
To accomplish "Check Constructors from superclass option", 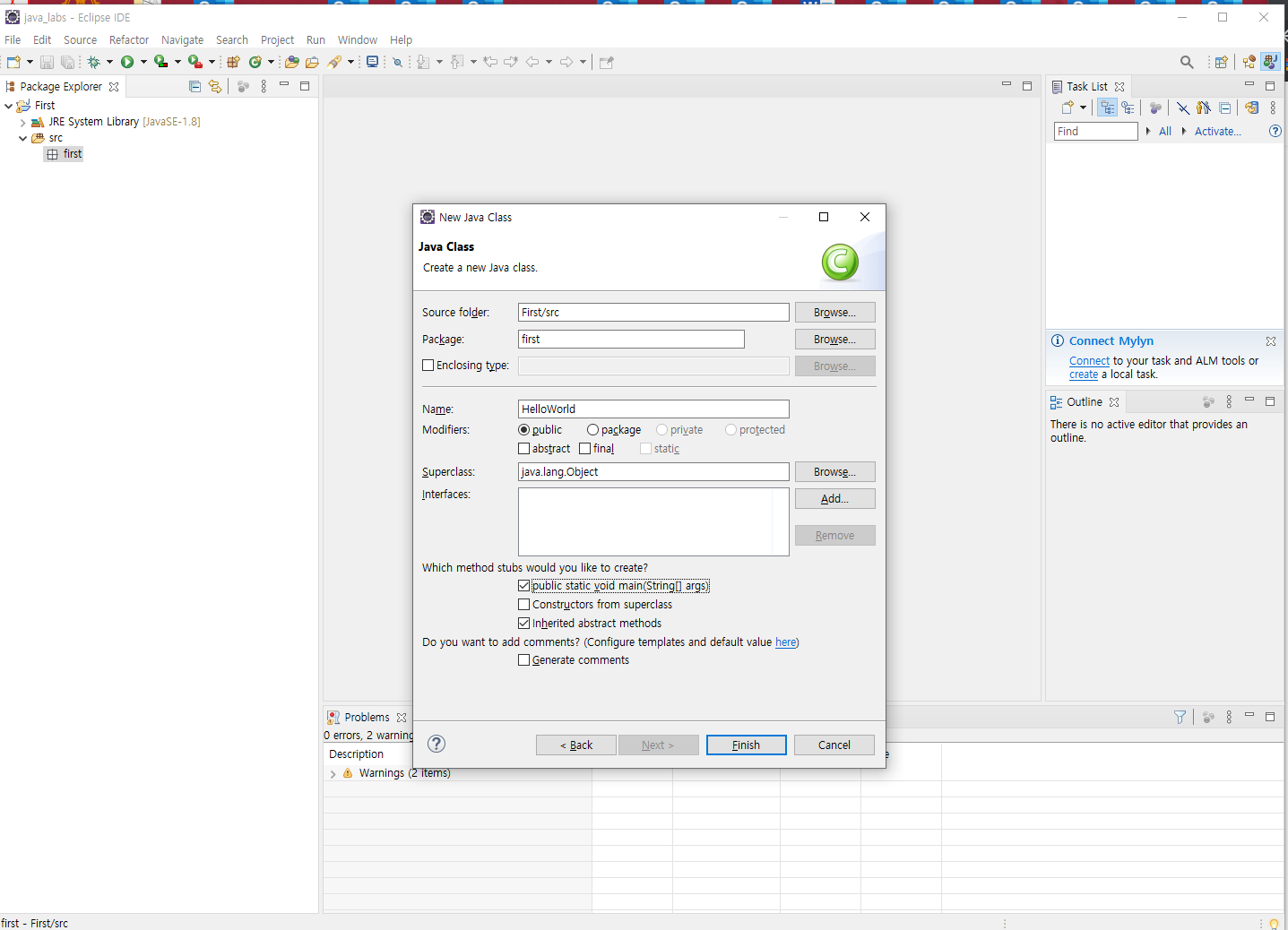I will click(524, 605).
